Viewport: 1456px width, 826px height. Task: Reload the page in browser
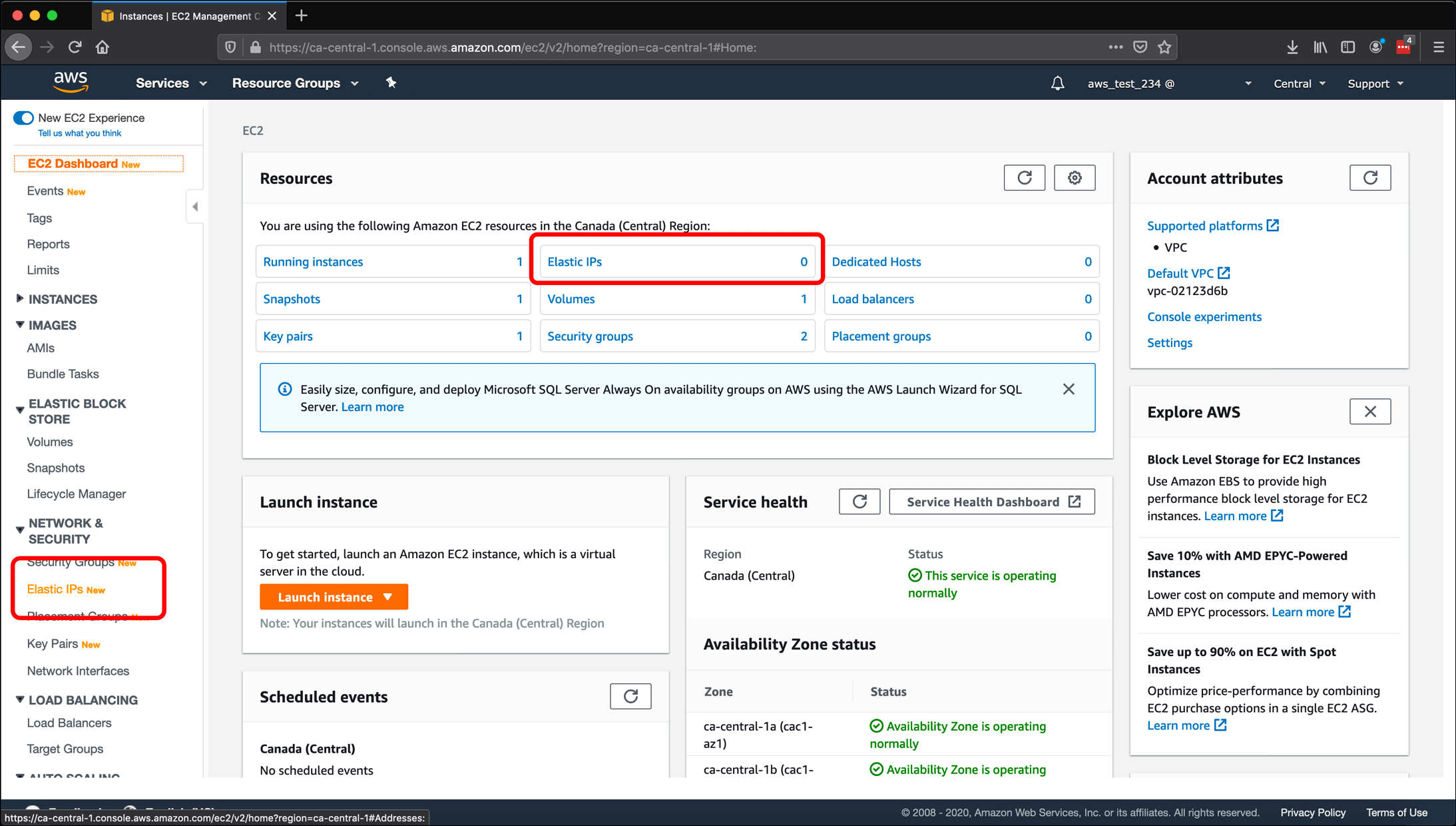[x=75, y=47]
